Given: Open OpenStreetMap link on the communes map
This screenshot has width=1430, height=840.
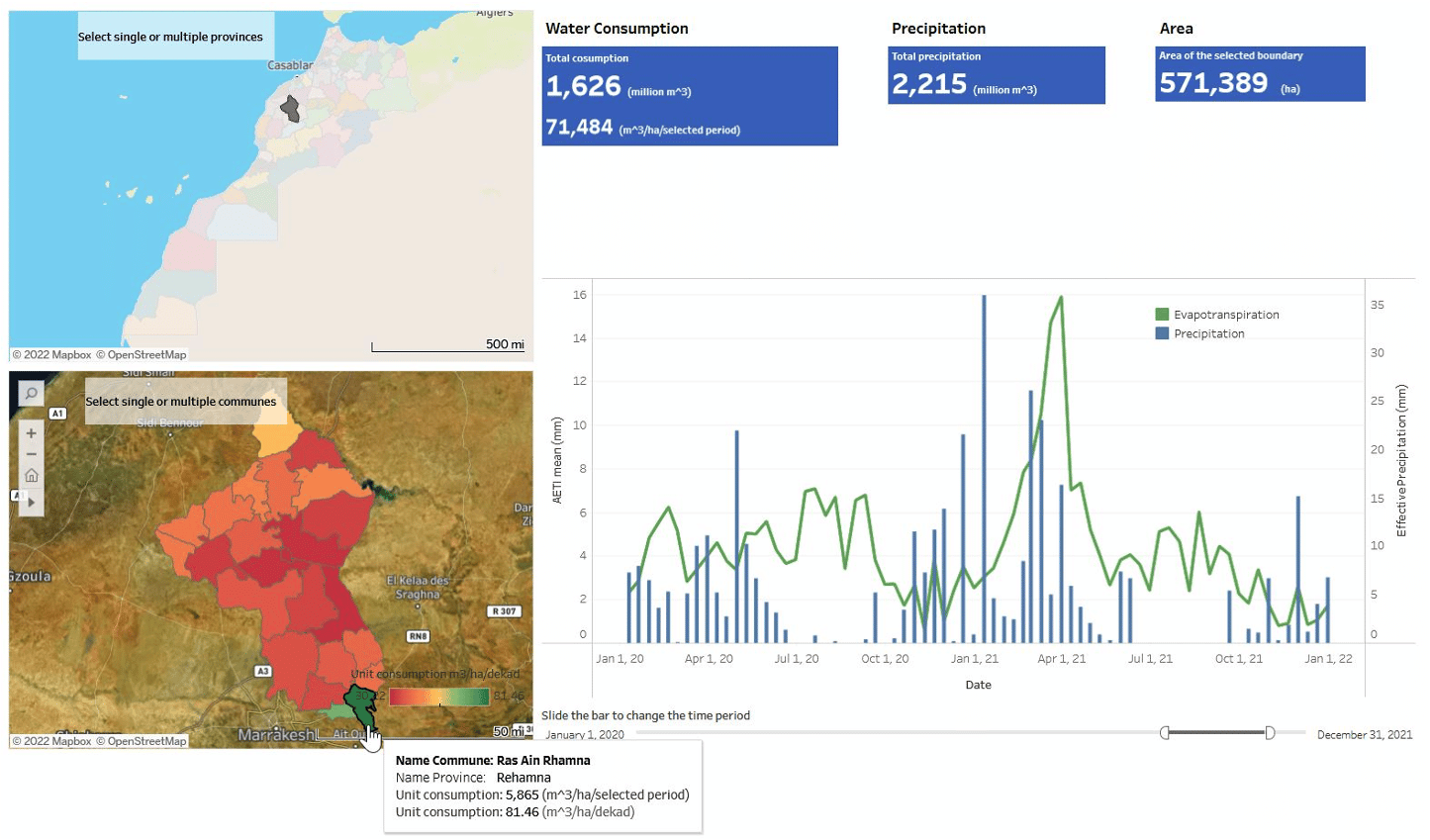Looking at the screenshot, I should coord(141,741).
